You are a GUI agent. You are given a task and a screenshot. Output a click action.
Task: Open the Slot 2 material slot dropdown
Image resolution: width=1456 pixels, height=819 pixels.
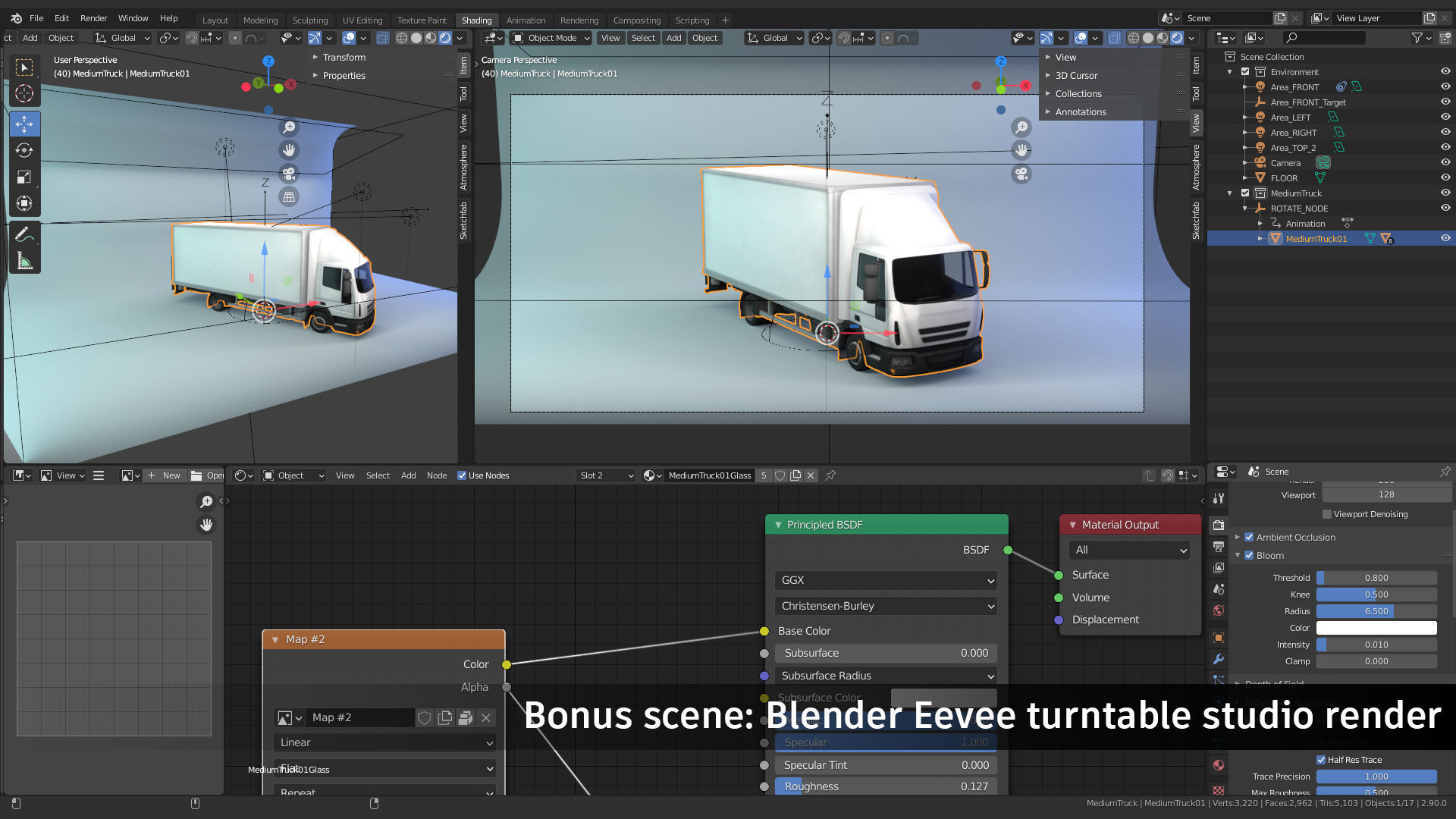point(606,475)
